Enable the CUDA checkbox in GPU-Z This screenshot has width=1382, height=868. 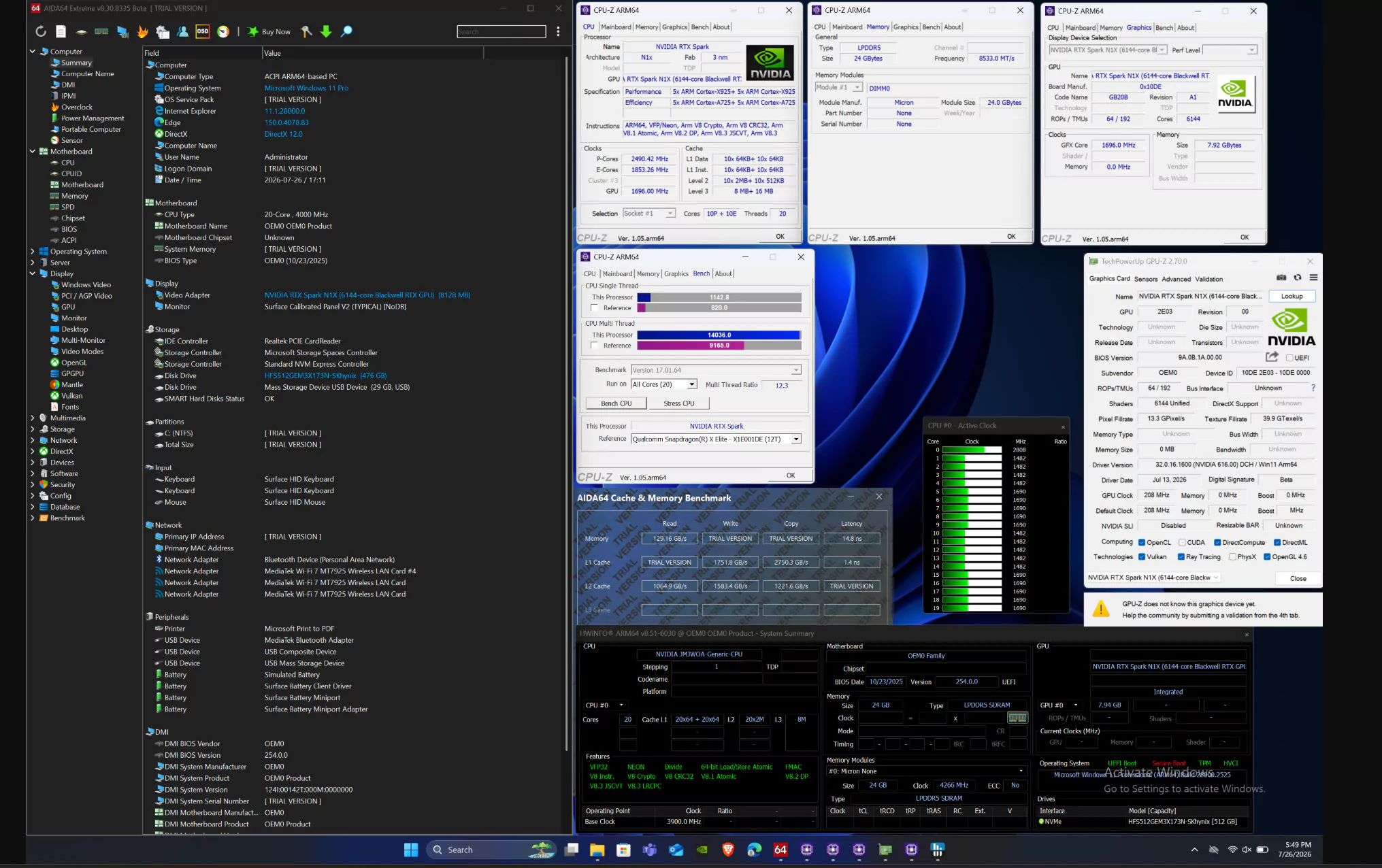tap(1182, 542)
